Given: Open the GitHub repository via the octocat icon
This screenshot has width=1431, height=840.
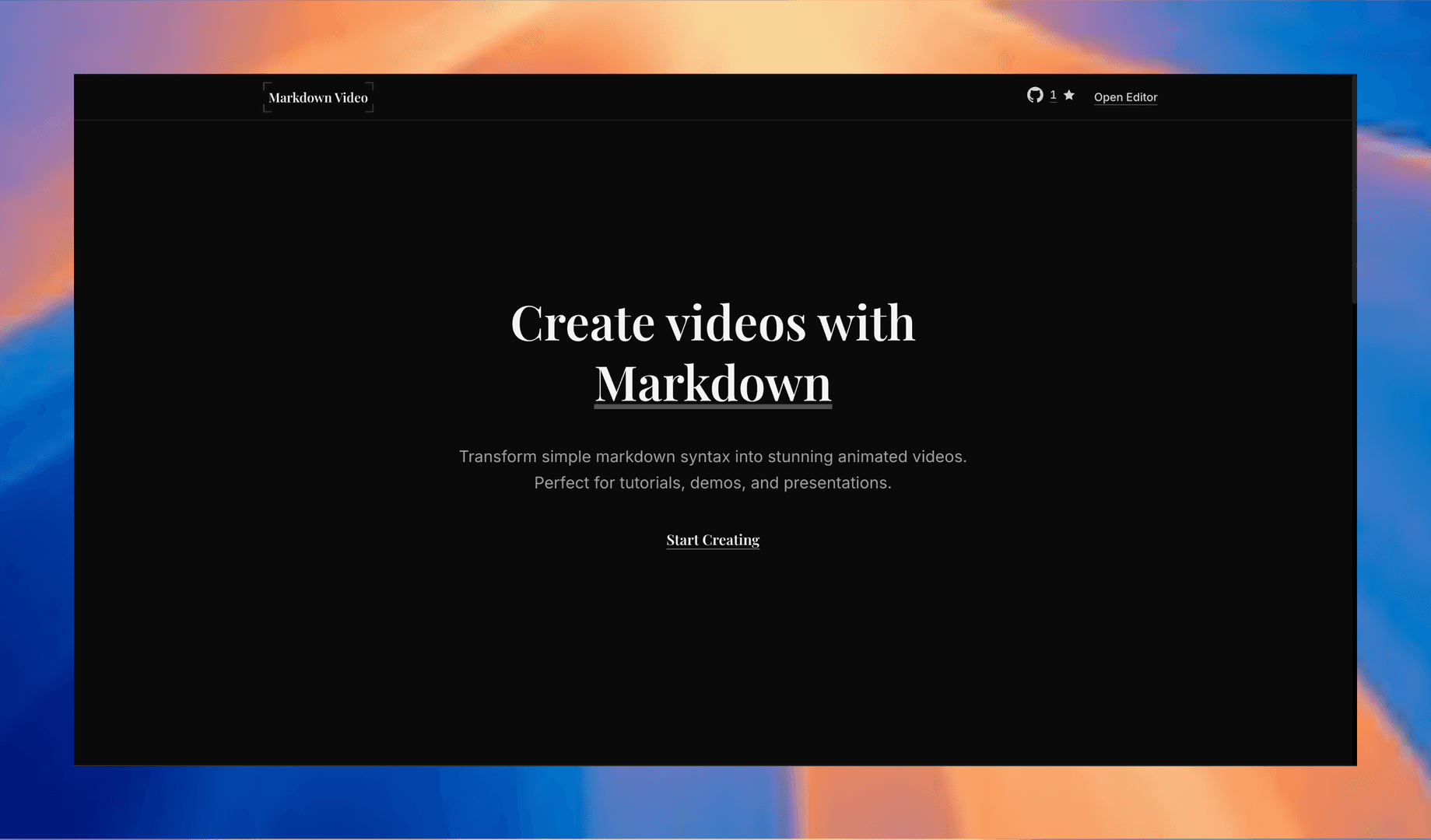Looking at the screenshot, I should tap(1035, 95).
